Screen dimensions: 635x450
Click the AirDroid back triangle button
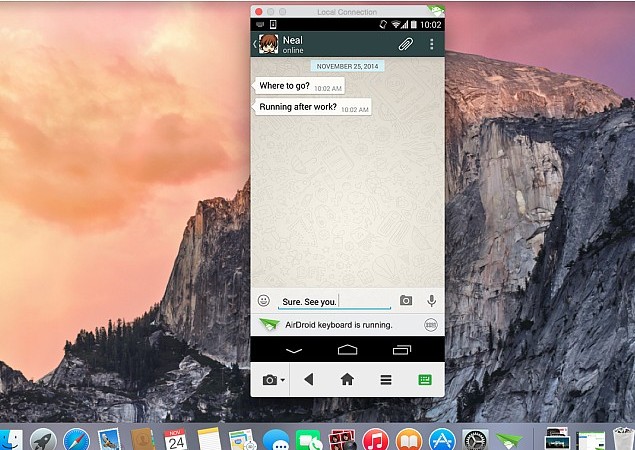point(309,380)
